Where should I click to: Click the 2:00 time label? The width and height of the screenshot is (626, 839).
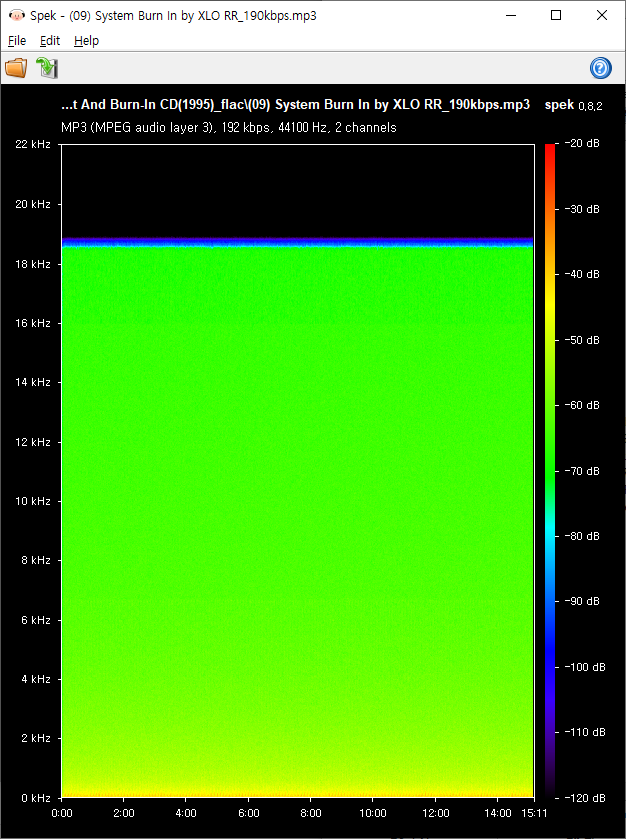coord(124,813)
